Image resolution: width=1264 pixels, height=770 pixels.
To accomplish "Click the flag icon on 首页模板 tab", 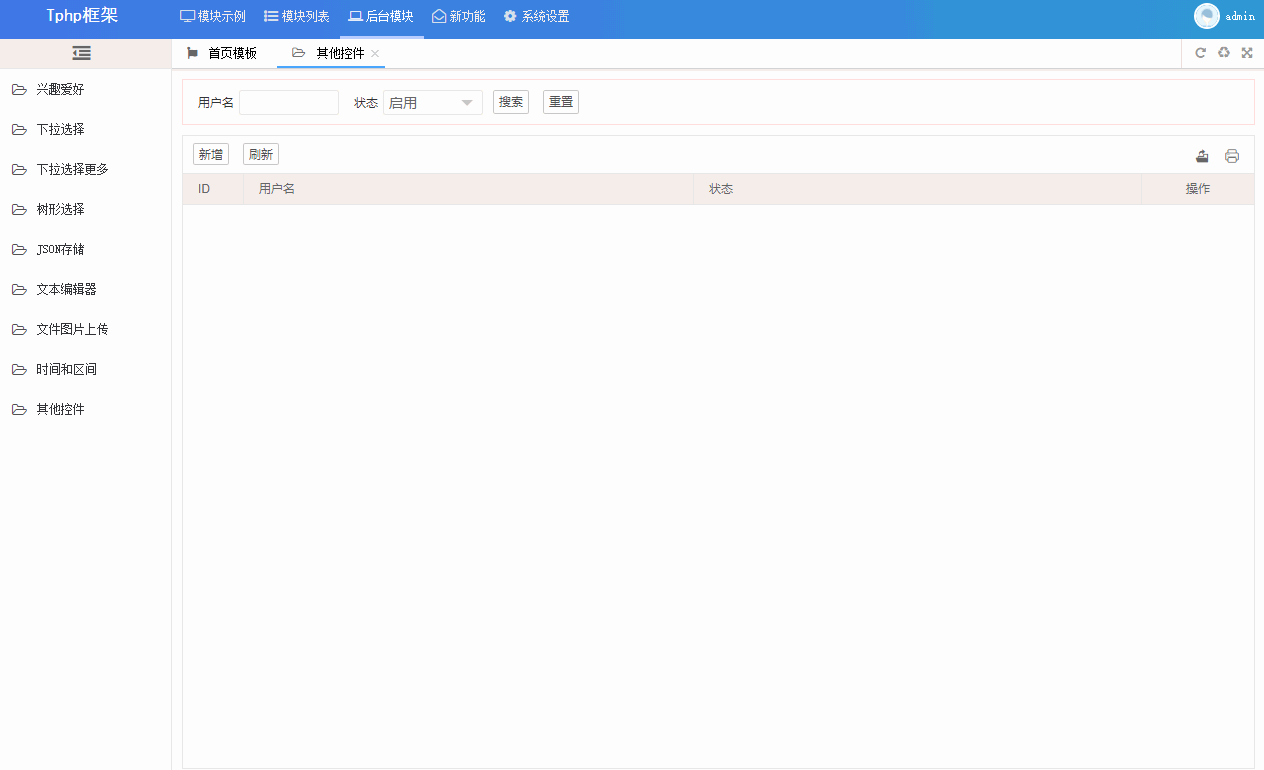I will coord(193,53).
